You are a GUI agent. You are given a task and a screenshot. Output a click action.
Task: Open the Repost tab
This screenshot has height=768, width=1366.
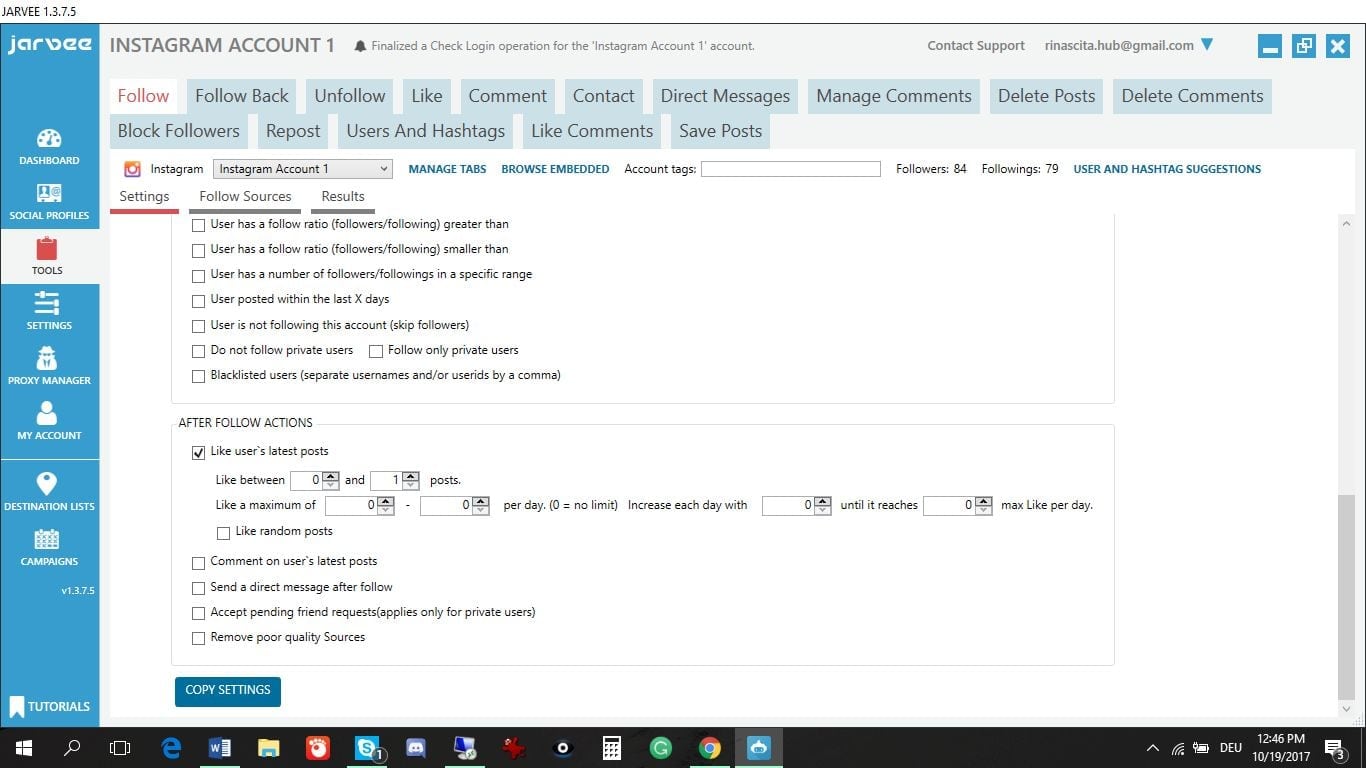click(293, 131)
